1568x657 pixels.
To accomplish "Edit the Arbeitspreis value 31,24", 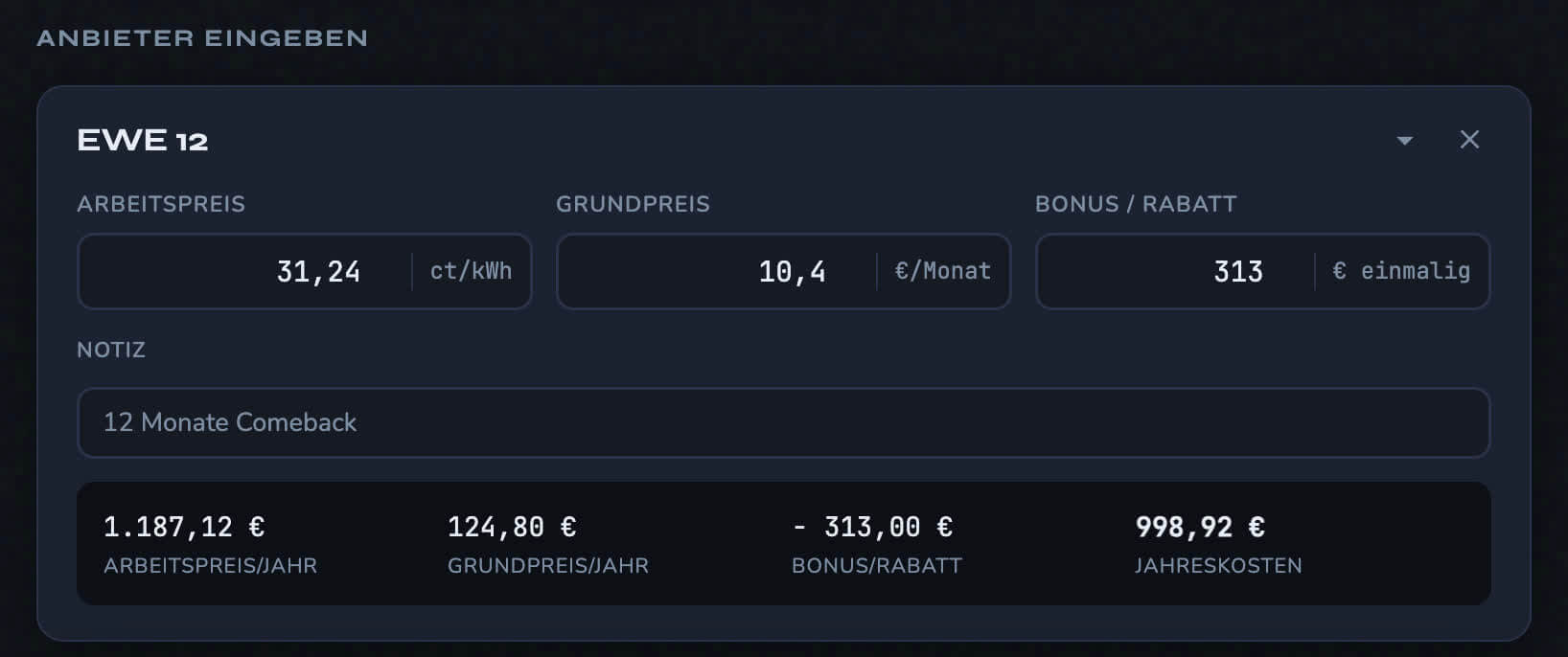I will [318, 271].
